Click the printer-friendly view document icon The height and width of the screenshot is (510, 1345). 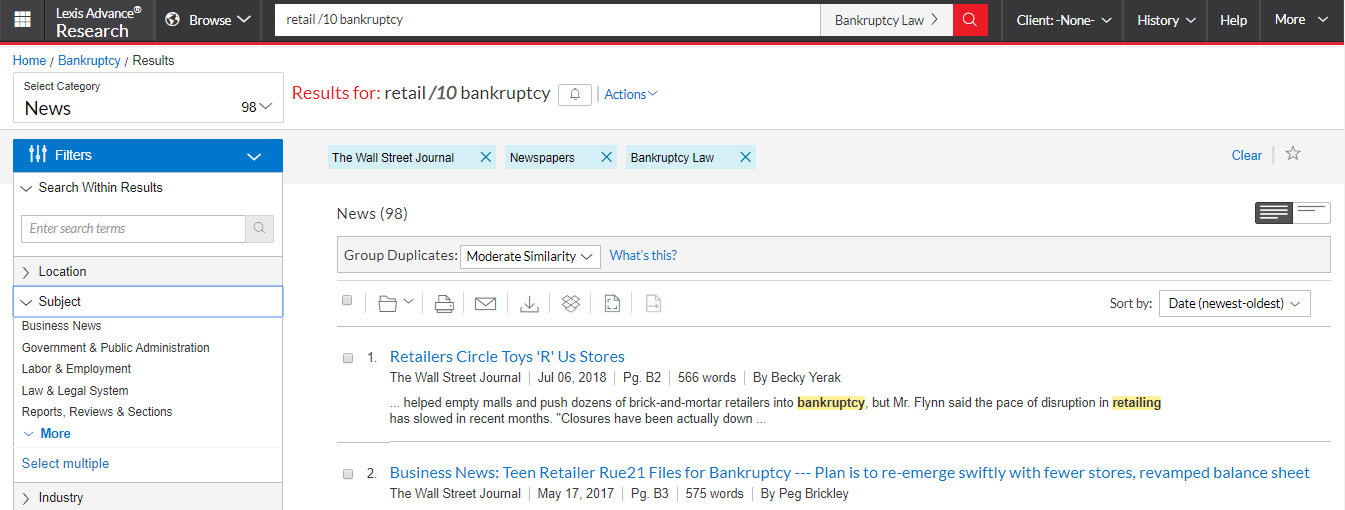coord(612,303)
